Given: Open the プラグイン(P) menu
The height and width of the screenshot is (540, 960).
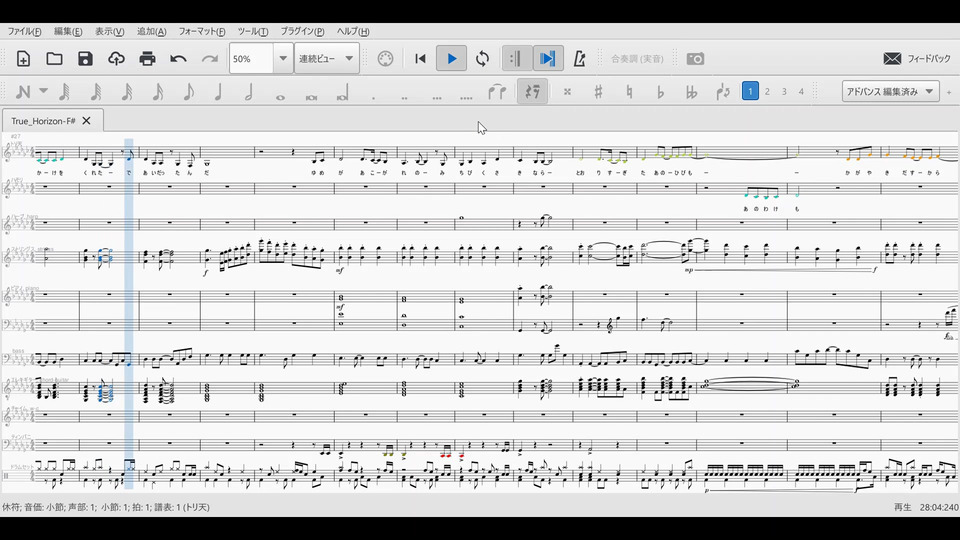Looking at the screenshot, I should (x=302, y=31).
